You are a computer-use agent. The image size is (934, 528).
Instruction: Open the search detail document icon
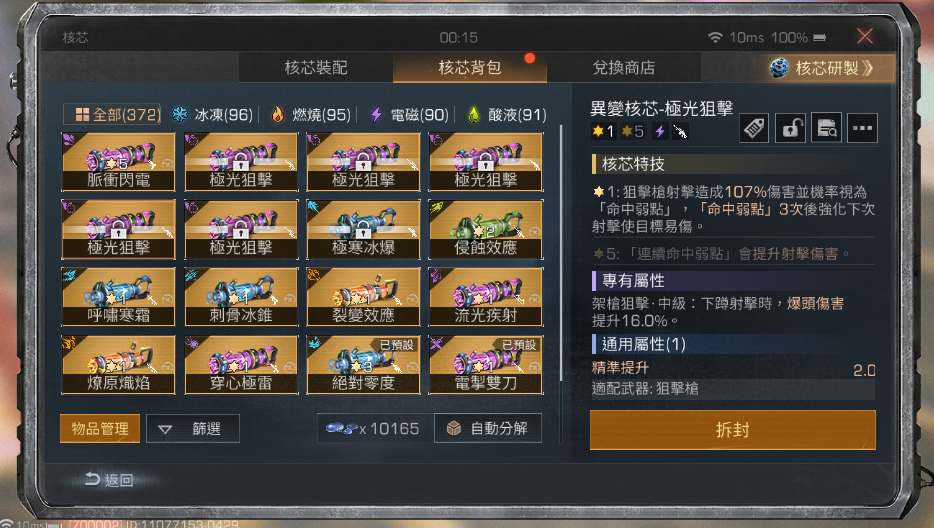pos(827,128)
